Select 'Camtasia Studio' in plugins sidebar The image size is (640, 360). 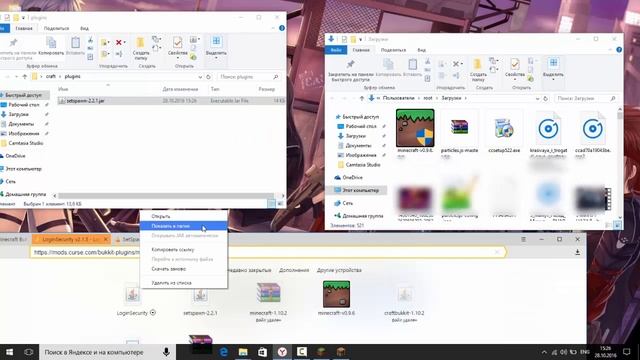(25, 143)
